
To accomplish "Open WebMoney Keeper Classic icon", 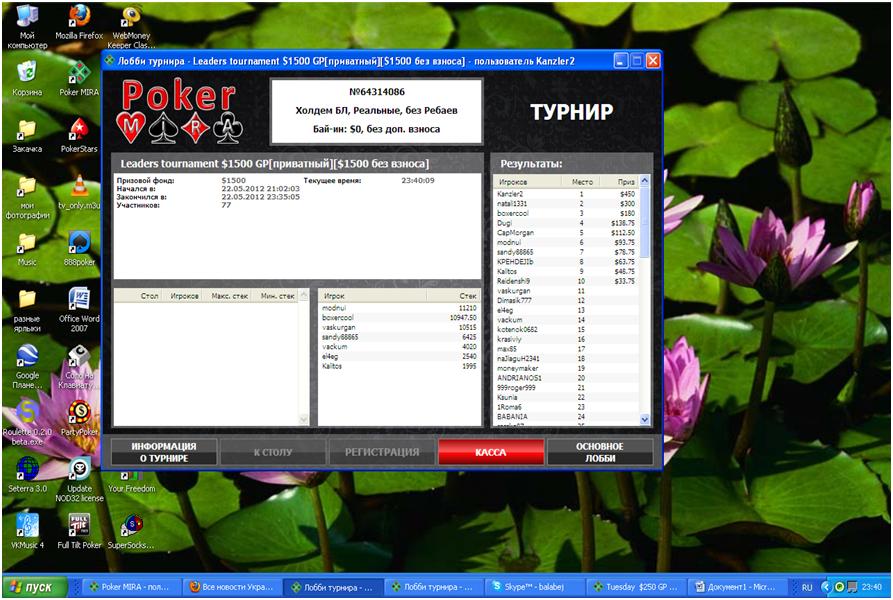I will pos(130,17).
